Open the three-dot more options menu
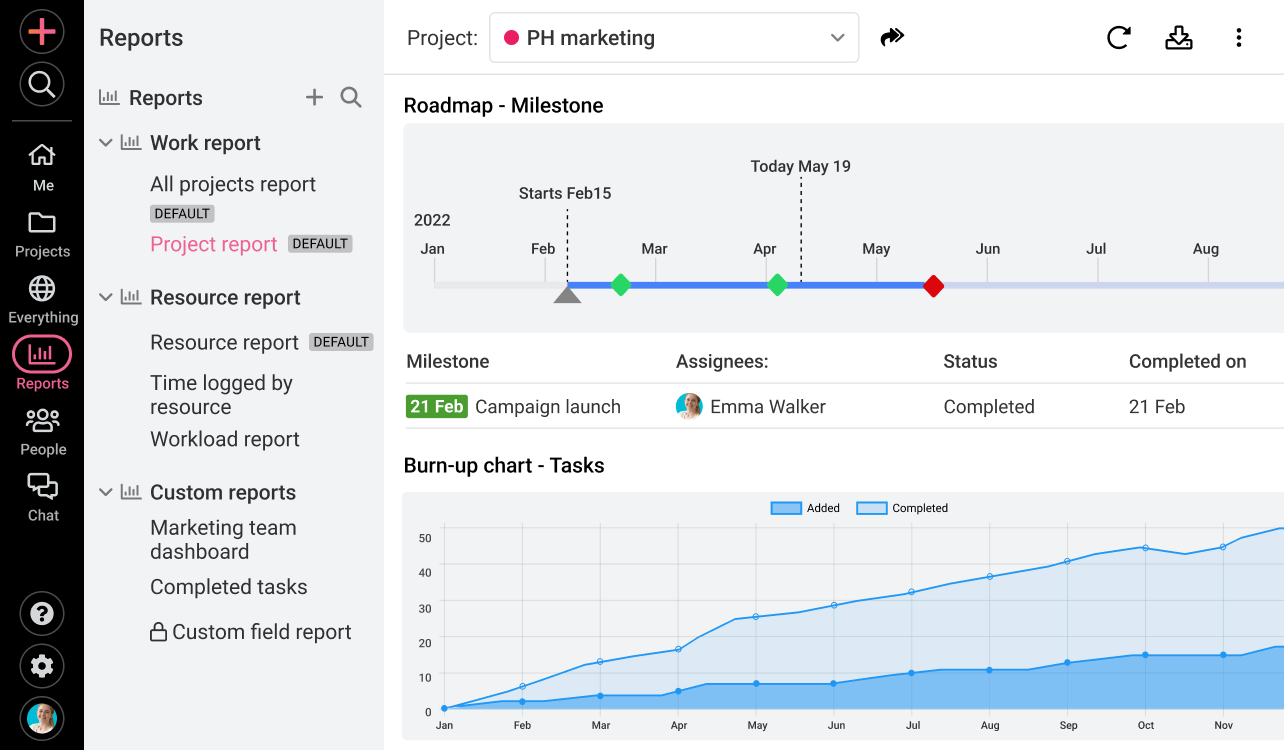1284x750 pixels. (x=1238, y=38)
